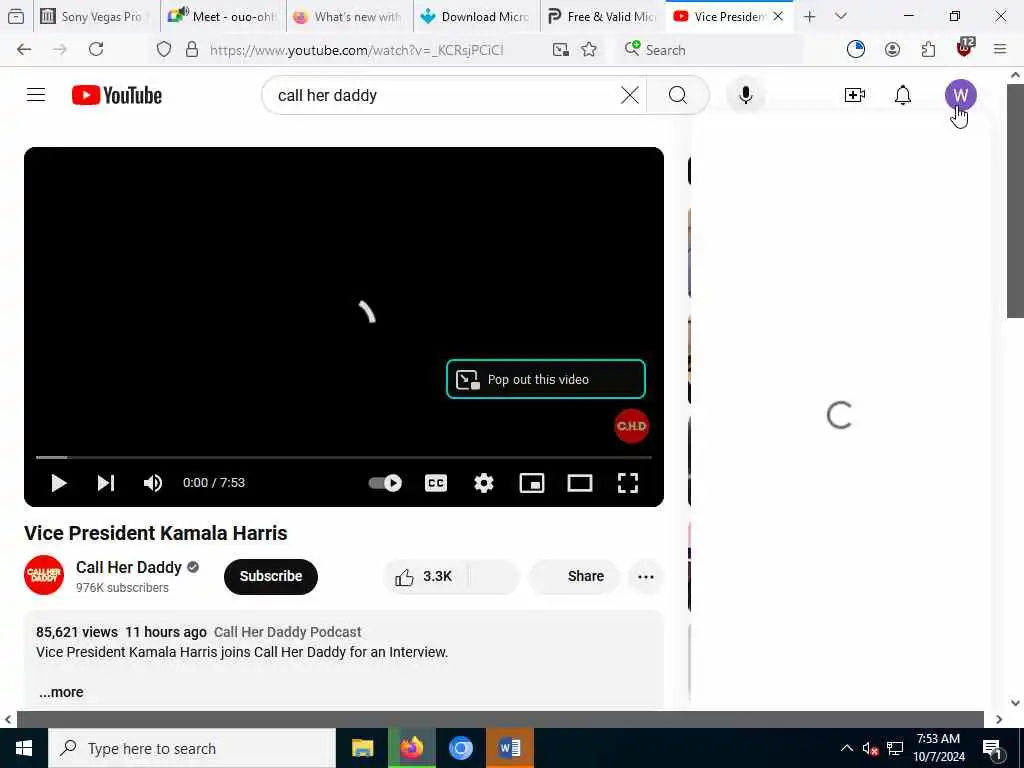1024x768 pixels.
Task: Open account menu avatar W
Action: pos(960,95)
